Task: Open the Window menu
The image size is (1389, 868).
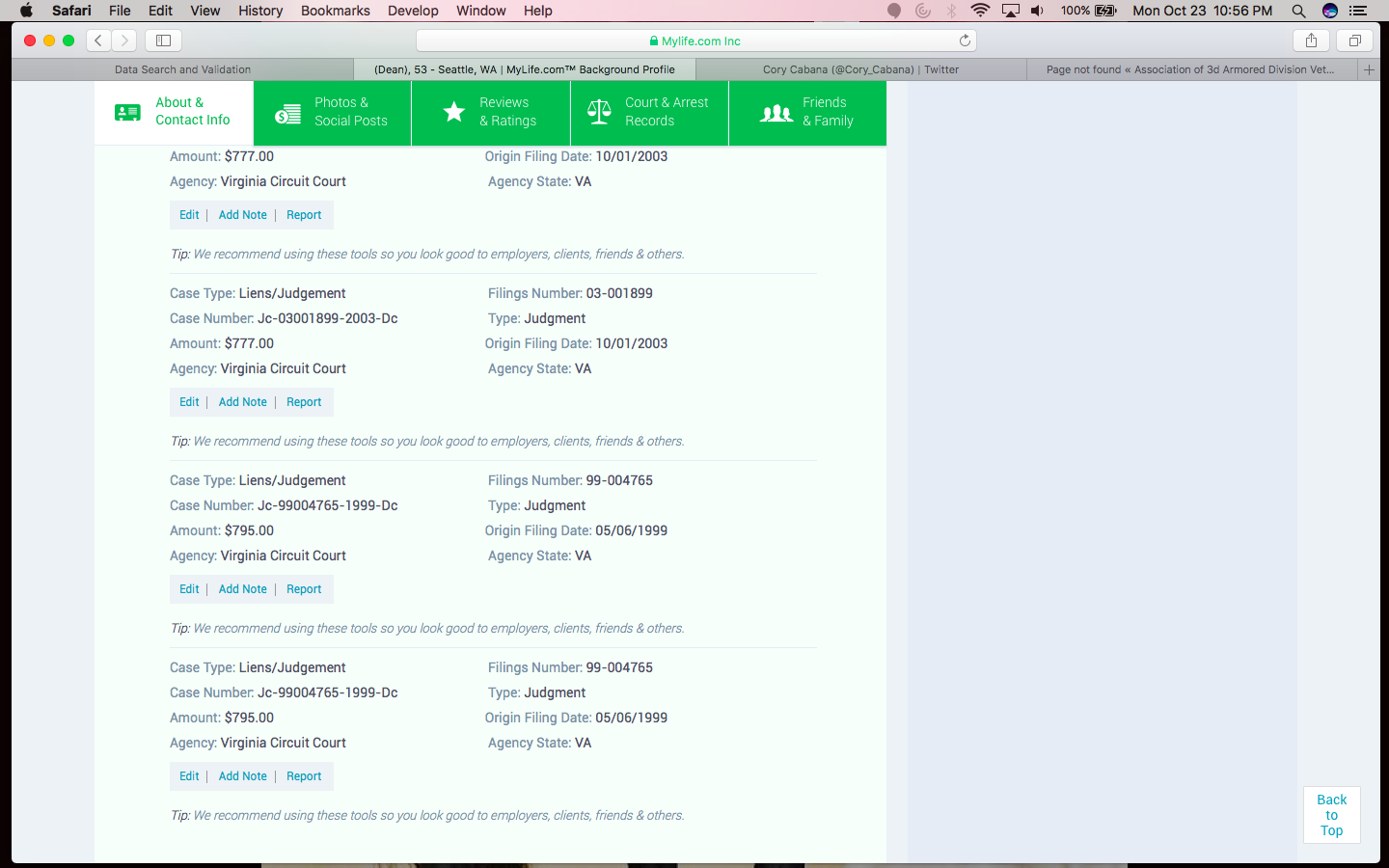Action: [480, 11]
